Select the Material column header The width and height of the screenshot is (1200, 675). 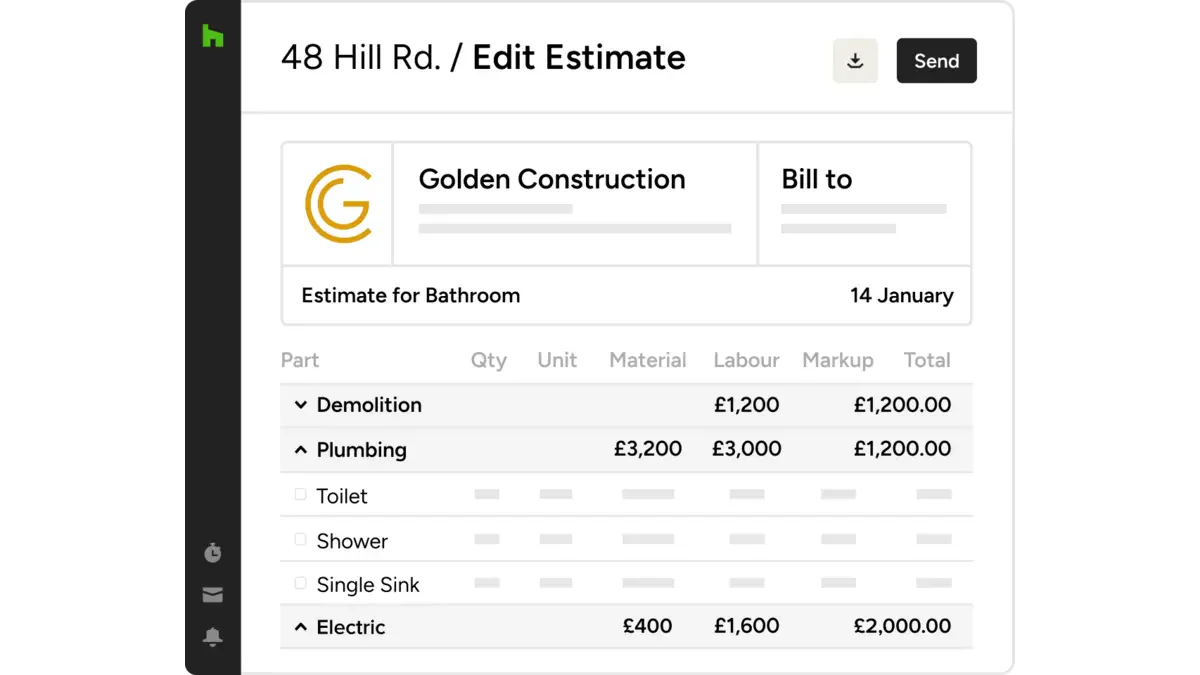(x=648, y=360)
